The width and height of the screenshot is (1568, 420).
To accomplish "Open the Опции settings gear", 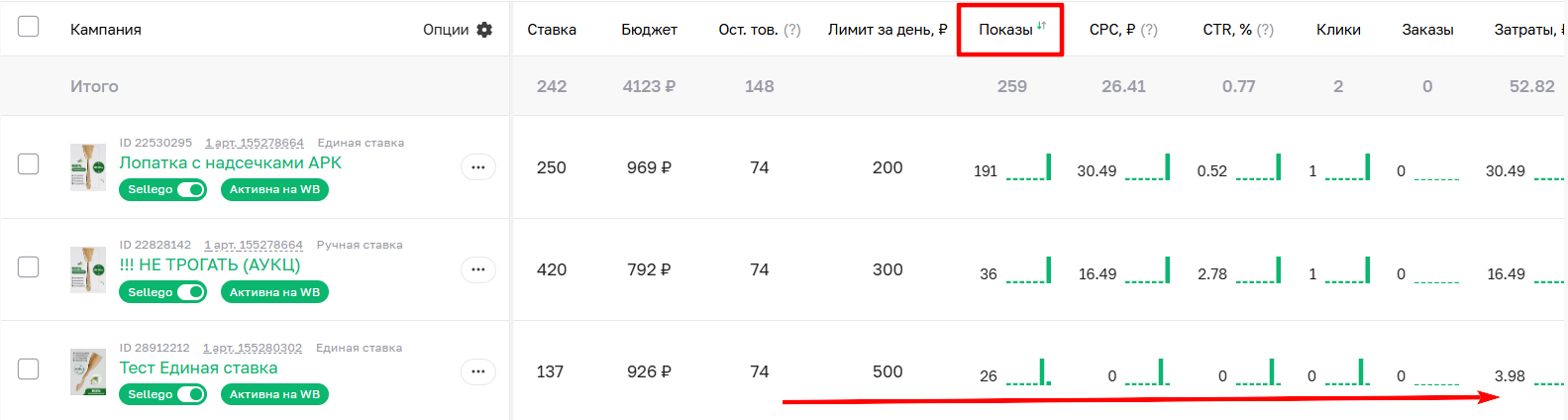I will tap(484, 30).
